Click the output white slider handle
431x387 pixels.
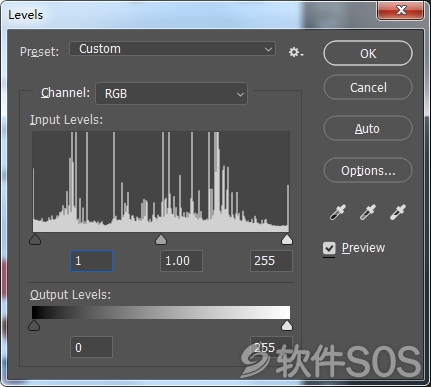pyautogui.click(x=287, y=325)
